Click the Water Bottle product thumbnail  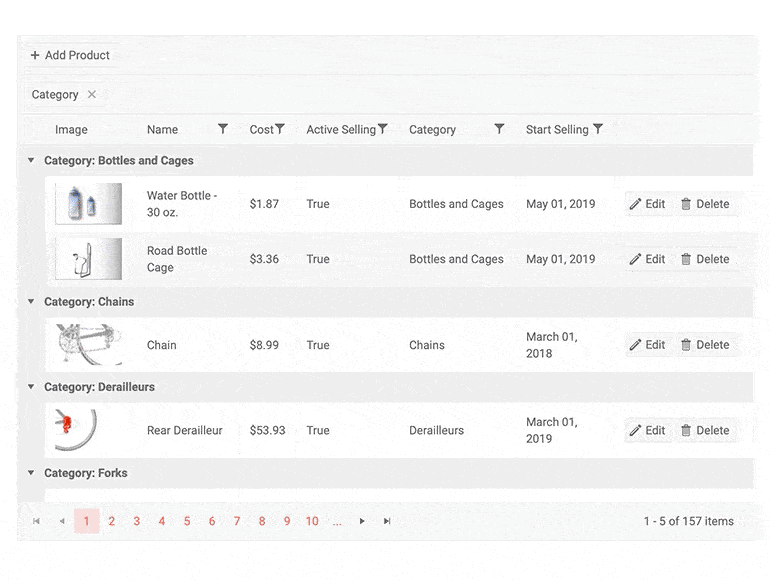(88, 204)
